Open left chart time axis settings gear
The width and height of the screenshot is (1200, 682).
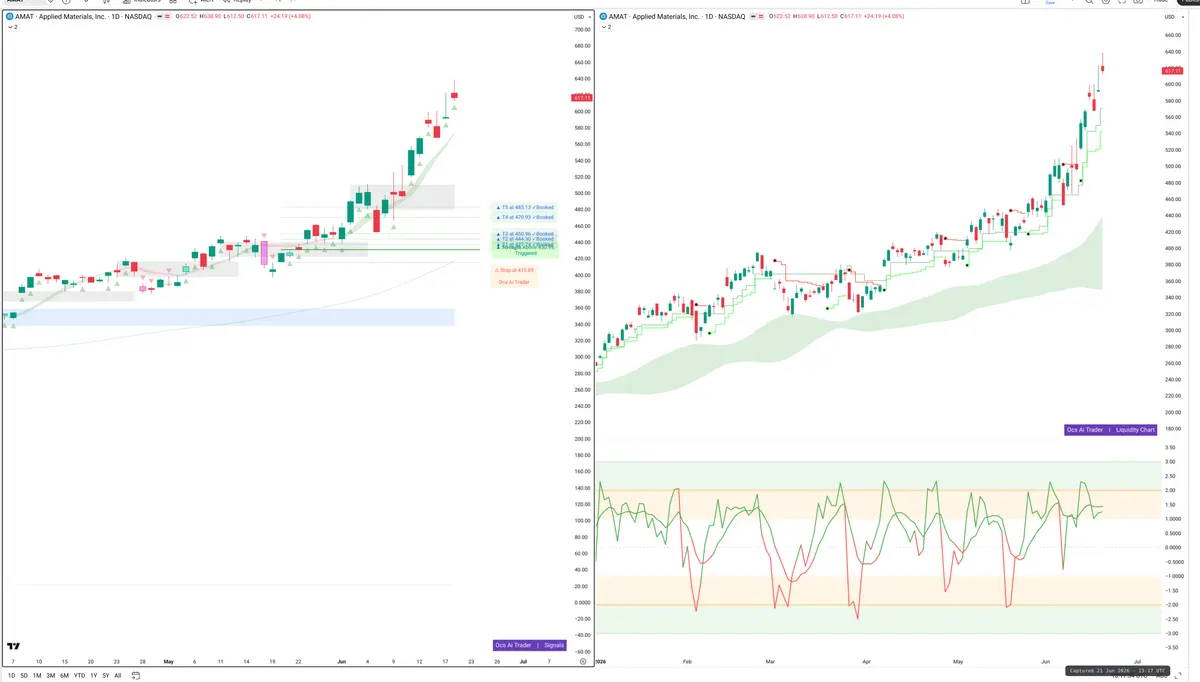click(583, 661)
